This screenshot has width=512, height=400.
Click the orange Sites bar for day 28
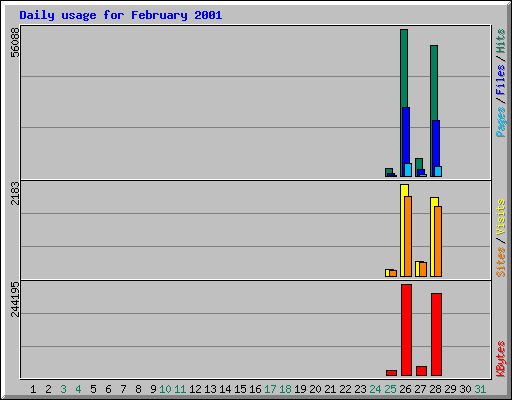tap(438, 241)
